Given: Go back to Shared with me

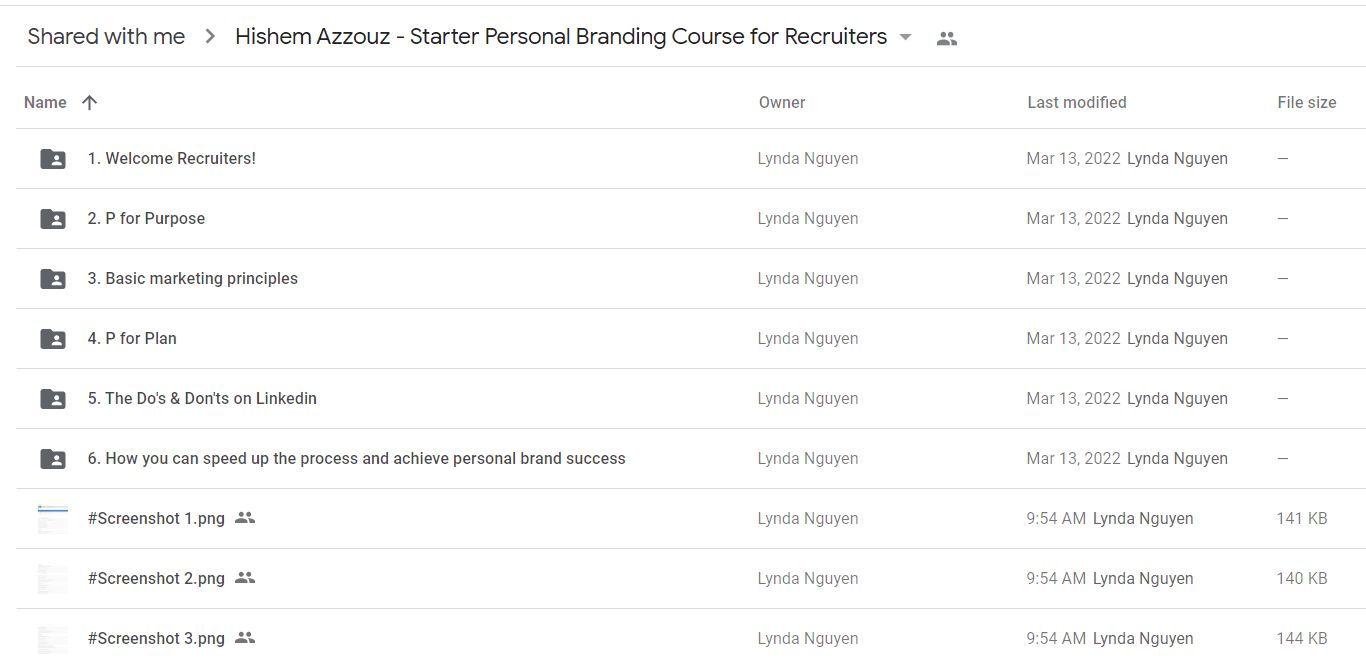Looking at the screenshot, I should point(106,37).
